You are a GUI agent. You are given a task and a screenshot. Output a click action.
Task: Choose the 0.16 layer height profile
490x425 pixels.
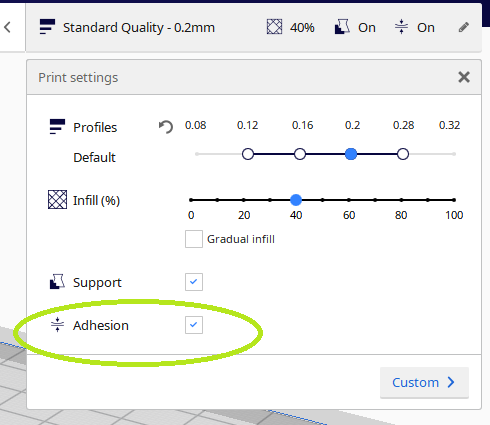pyautogui.click(x=300, y=154)
